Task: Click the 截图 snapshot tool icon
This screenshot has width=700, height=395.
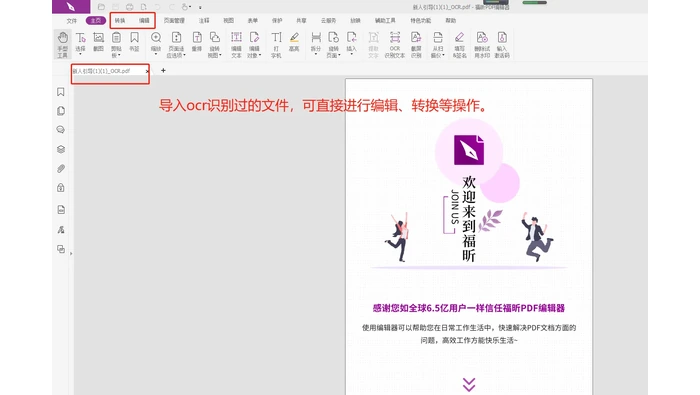Action: pos(98,42)
